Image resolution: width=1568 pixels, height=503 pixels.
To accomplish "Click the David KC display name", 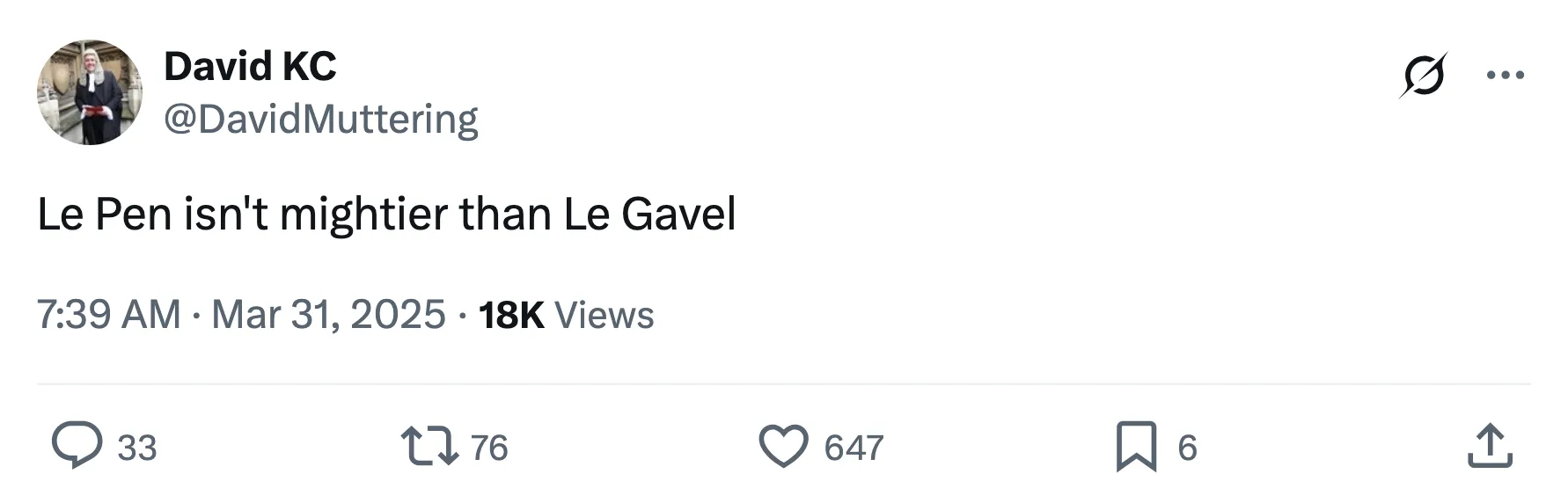I will click(x=250, y=67).
